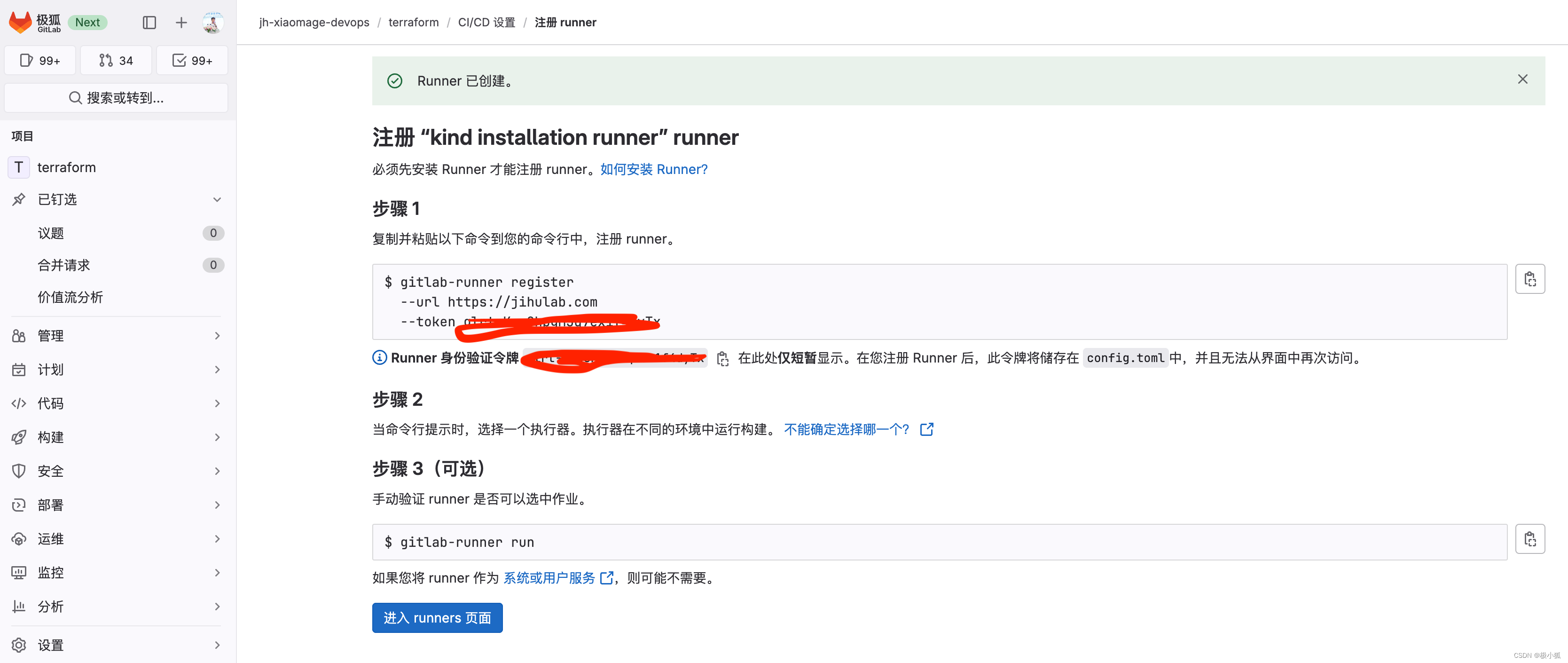Image resolution: width=1568 pixels, height=663 pixels.
Task: Open the JiHu GitLab logo home
Action: click(35, 23)
